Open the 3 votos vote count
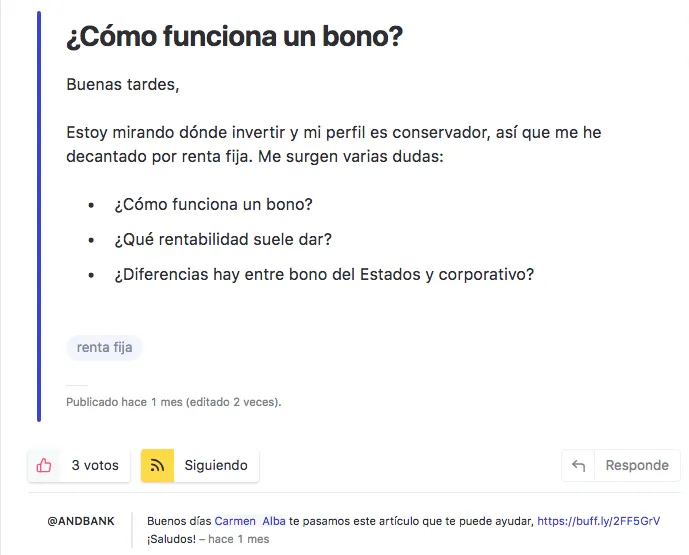This screenshot has width=689, height=555. [95, 465]
